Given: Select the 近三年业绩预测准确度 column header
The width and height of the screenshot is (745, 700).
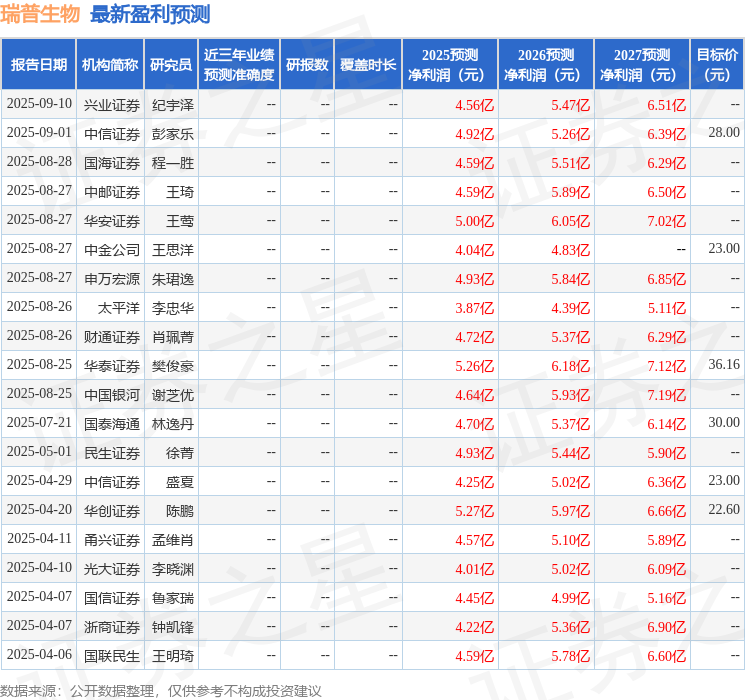Looking at the screenshot, I should point(239,65).
